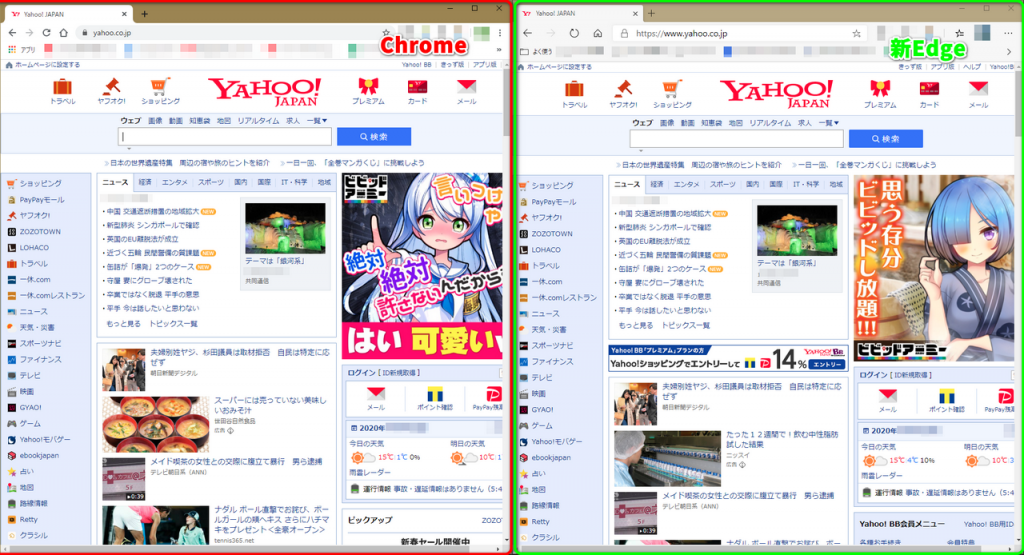This screenshot has height=555, width=1024.
Task: Open the トラベル suitcase icon in the Chrome window
Action: tap(63, 88)
